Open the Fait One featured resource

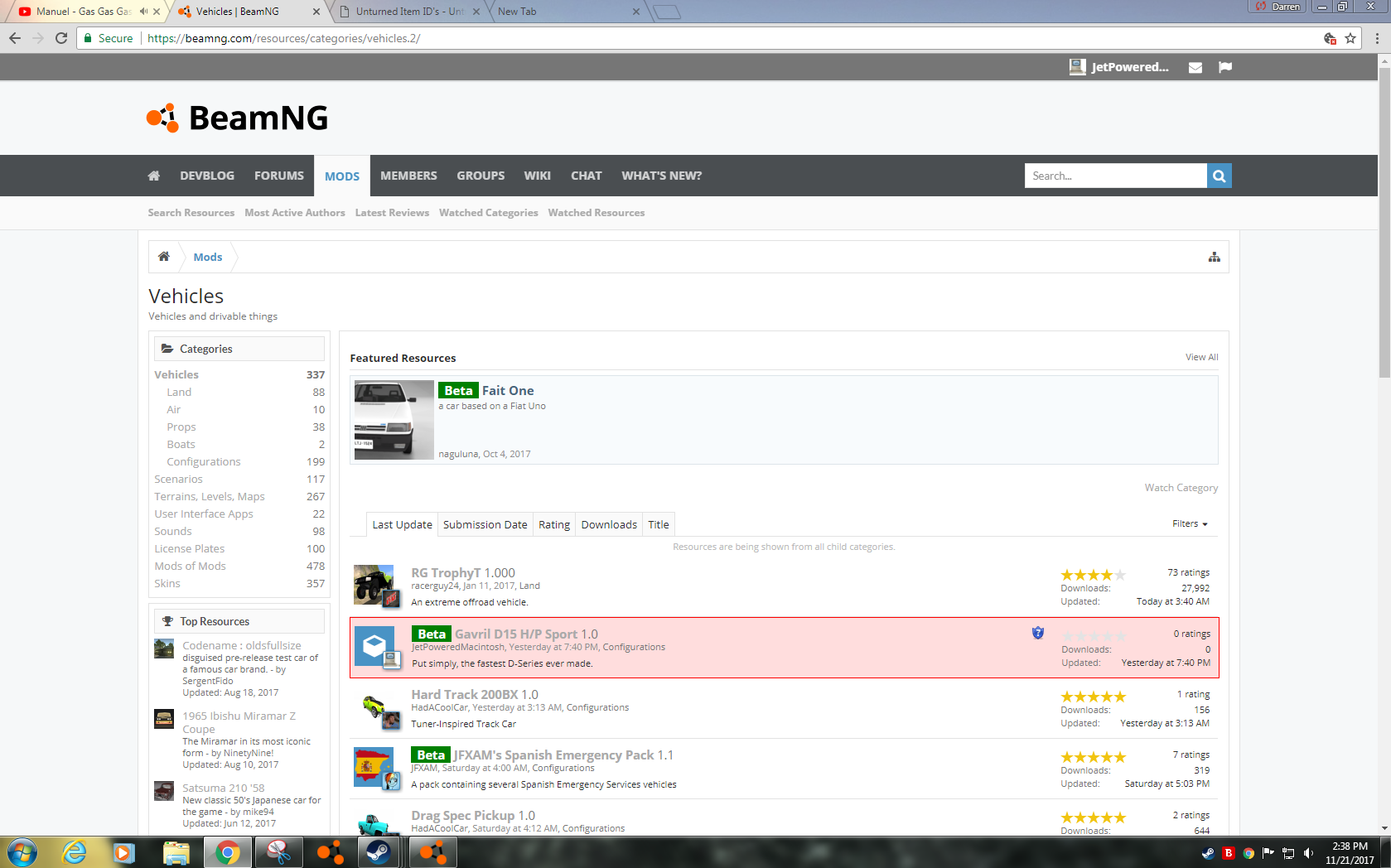click(x=508, y=391)
